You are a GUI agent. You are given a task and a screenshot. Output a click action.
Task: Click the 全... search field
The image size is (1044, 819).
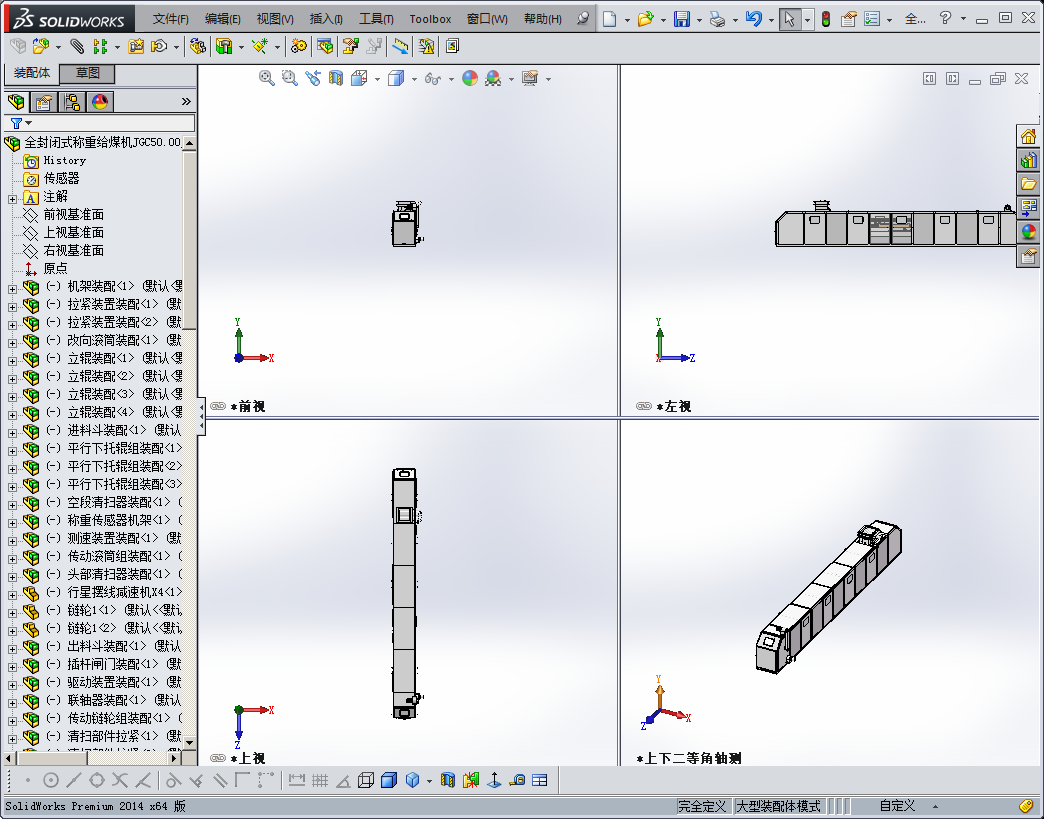tap(915, 19)
